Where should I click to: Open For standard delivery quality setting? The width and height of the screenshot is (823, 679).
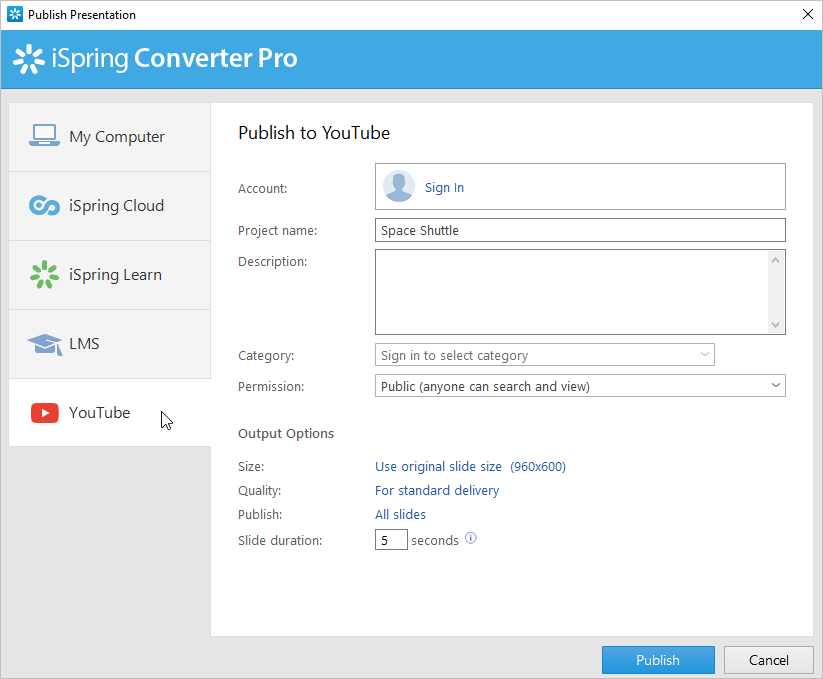click(x=437, y=491)
